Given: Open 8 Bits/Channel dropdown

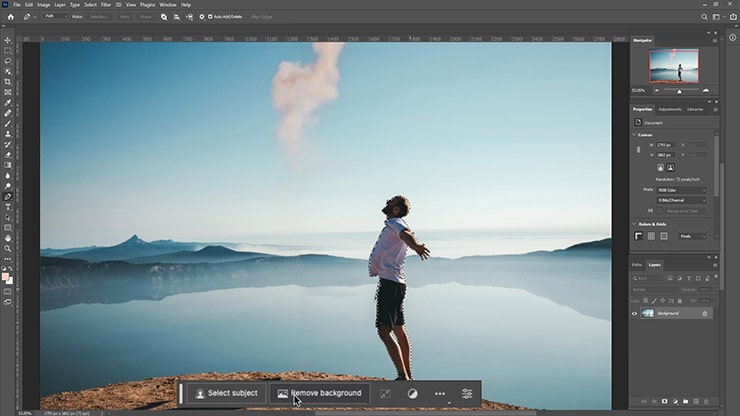Looking at the screenshot, I should (x=681, y=200).
